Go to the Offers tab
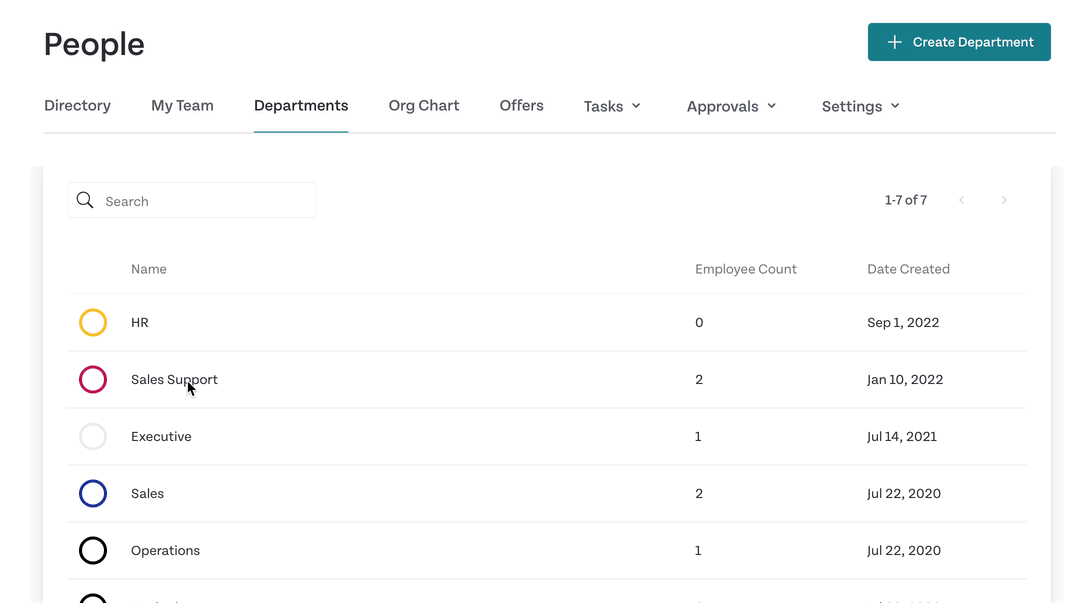This screenshot has width=1092, height=603. [521, 106]
